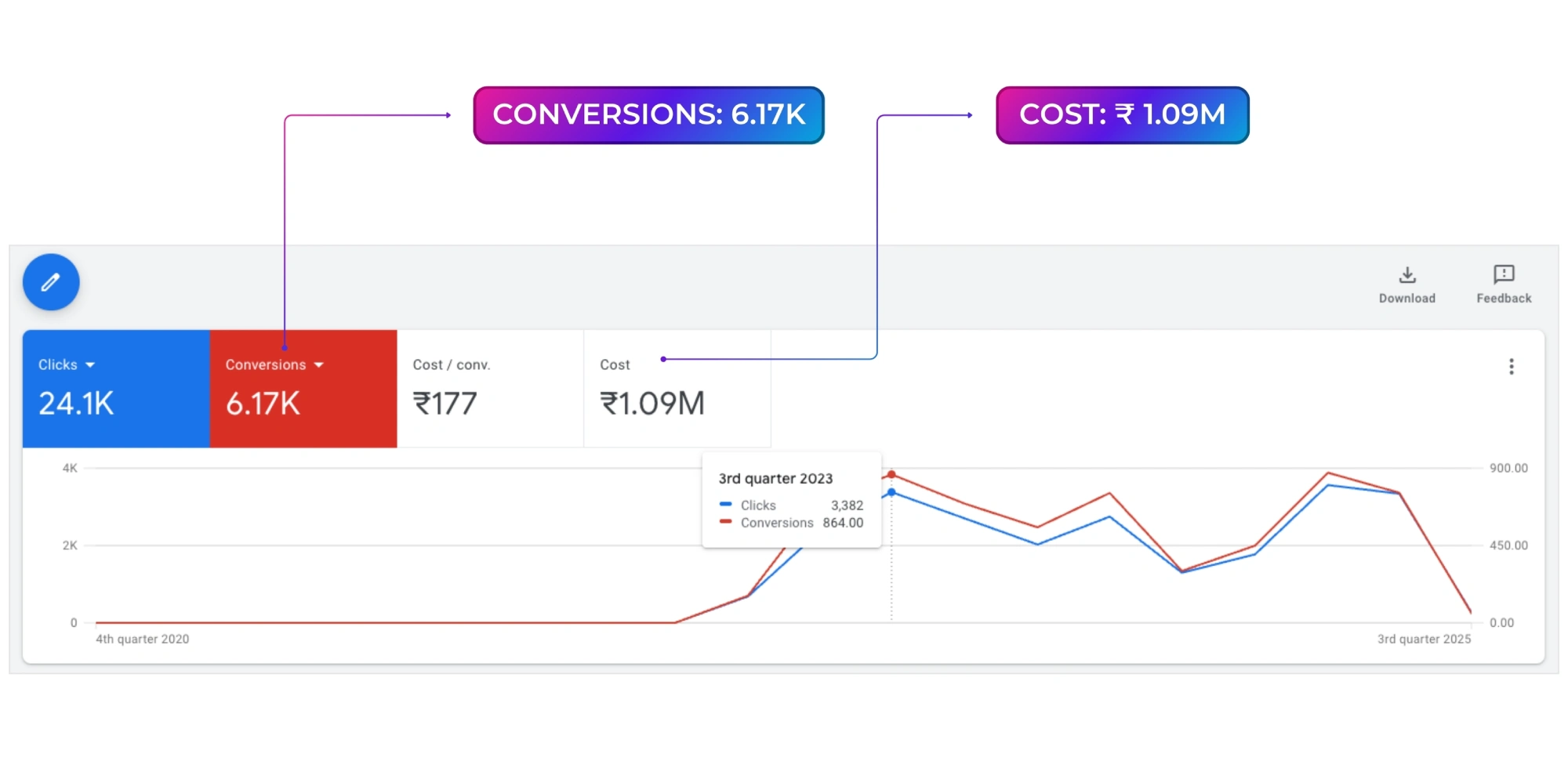This screenshot has width=1568, height=761.
Task: Click the COST: ₹1.09M callout badge
Action: pos(1121,114)
